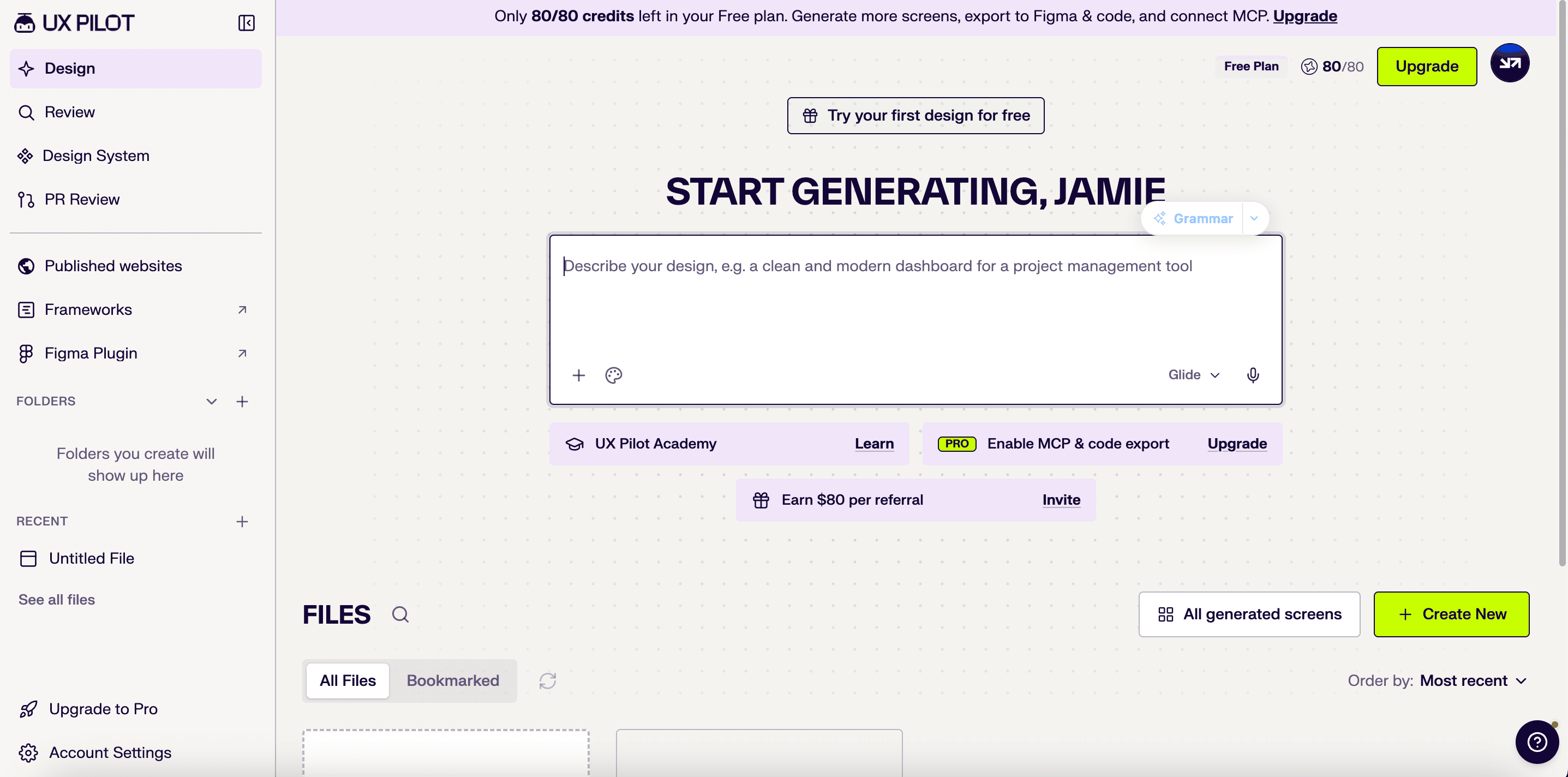Select the All Files tab

pos(348,681)
